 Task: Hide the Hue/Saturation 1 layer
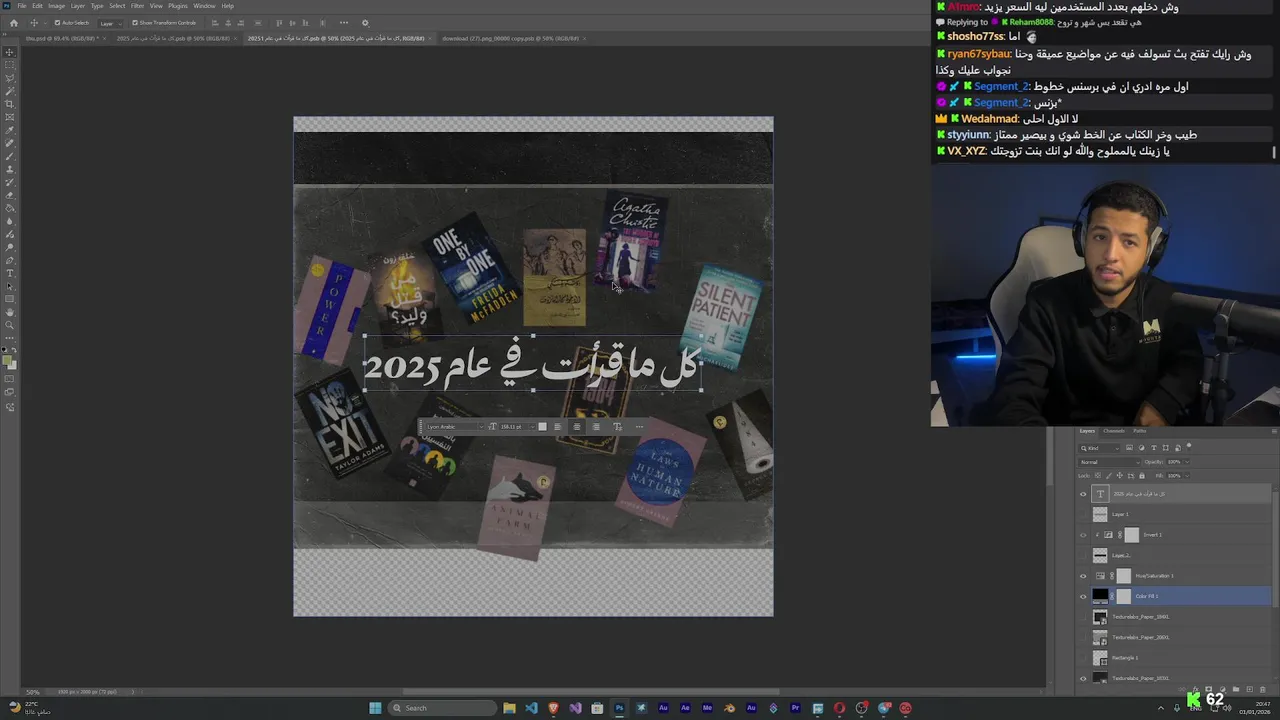[x=1082, y=576]
